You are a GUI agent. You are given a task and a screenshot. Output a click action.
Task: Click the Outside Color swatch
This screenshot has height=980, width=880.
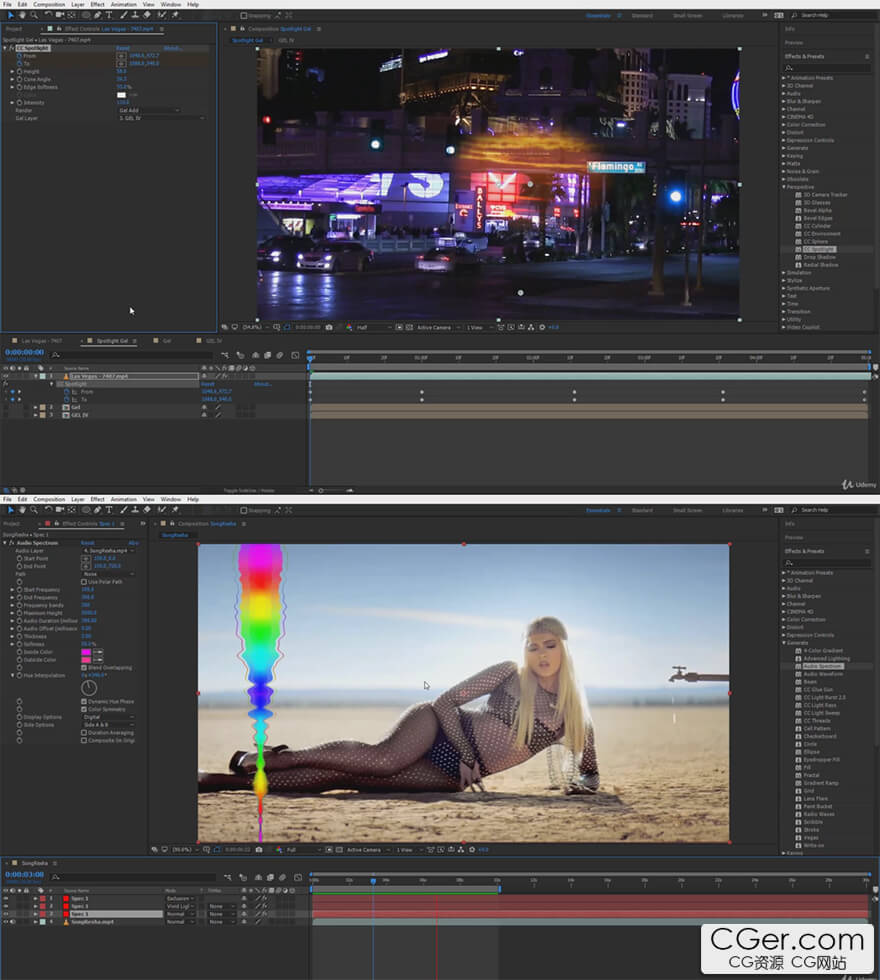tap(86, 660)
